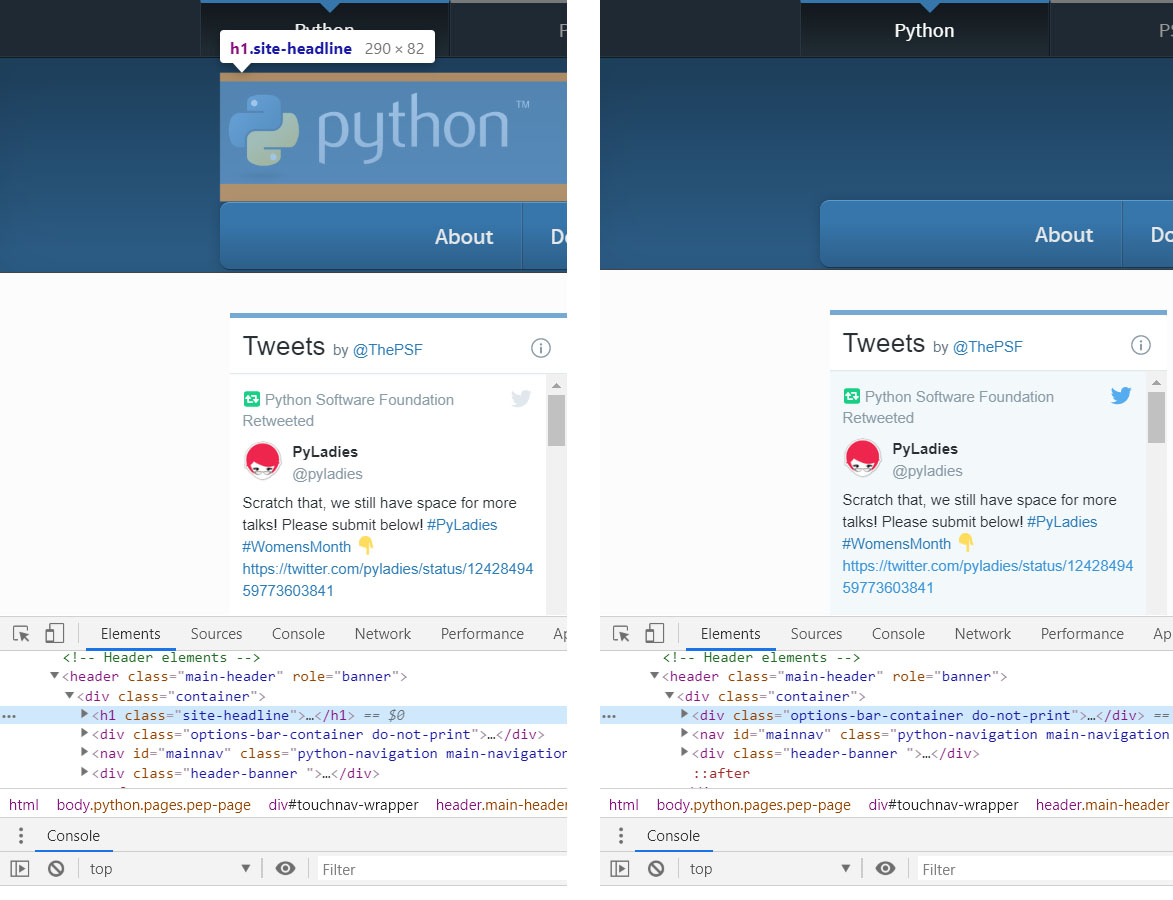Click div#touchnav-wrapper breadcrumb in left DevTools
Viewport: 1173px width, 900px height.
tap(343, 805)
